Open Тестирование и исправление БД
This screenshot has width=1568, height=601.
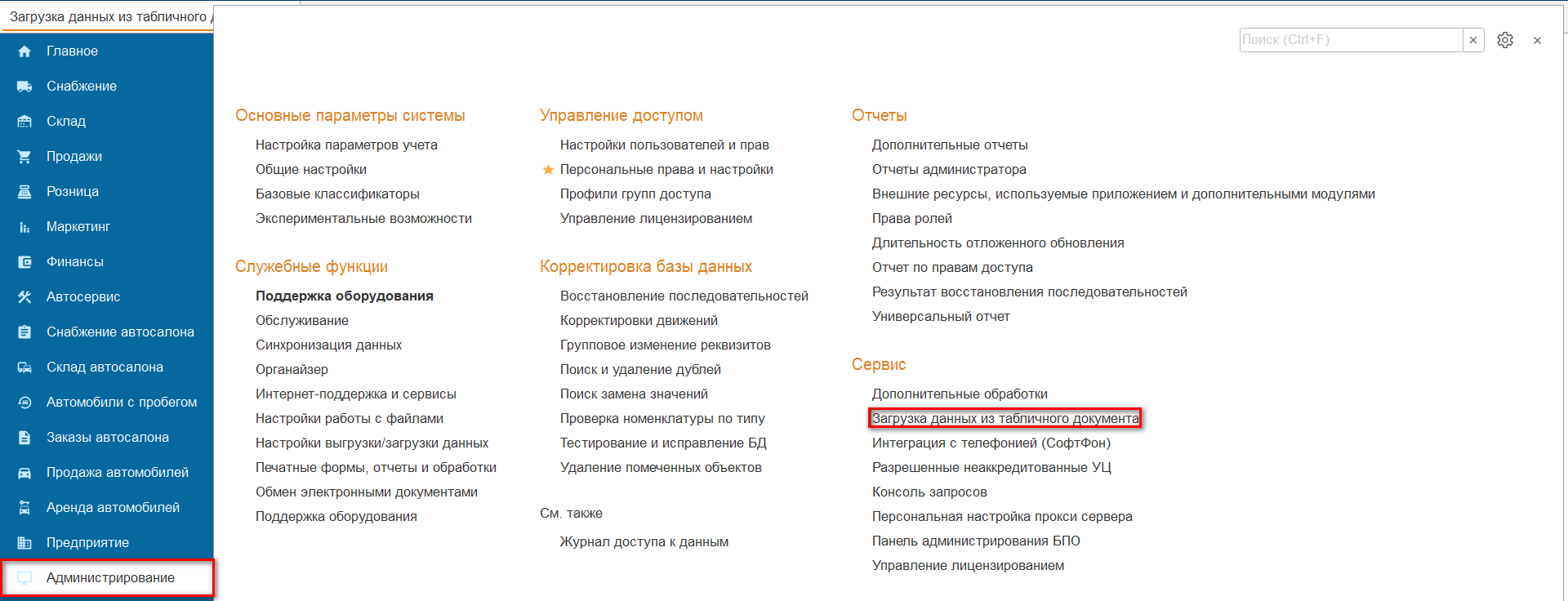663,443
